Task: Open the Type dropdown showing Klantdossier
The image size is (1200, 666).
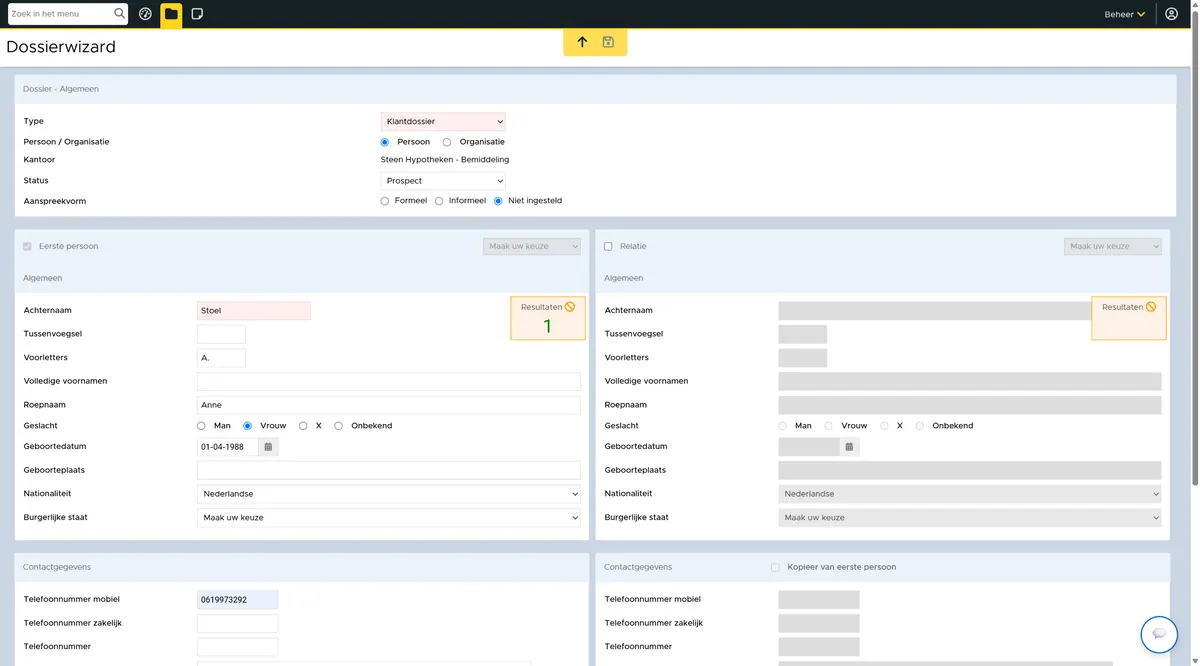Action: click(x=443, y=122)
